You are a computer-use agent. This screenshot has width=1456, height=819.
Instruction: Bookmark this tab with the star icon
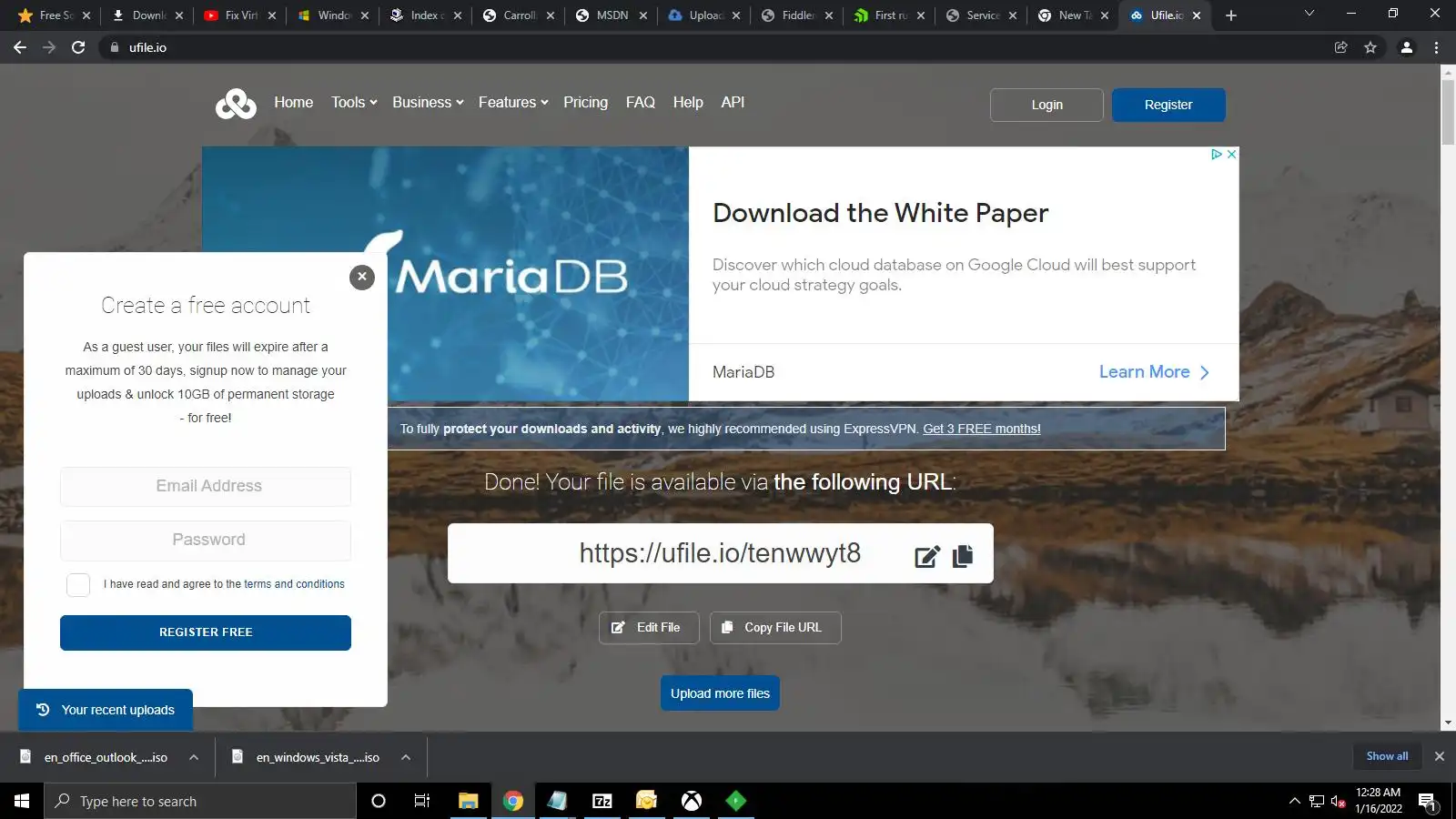click(1370, 47)
